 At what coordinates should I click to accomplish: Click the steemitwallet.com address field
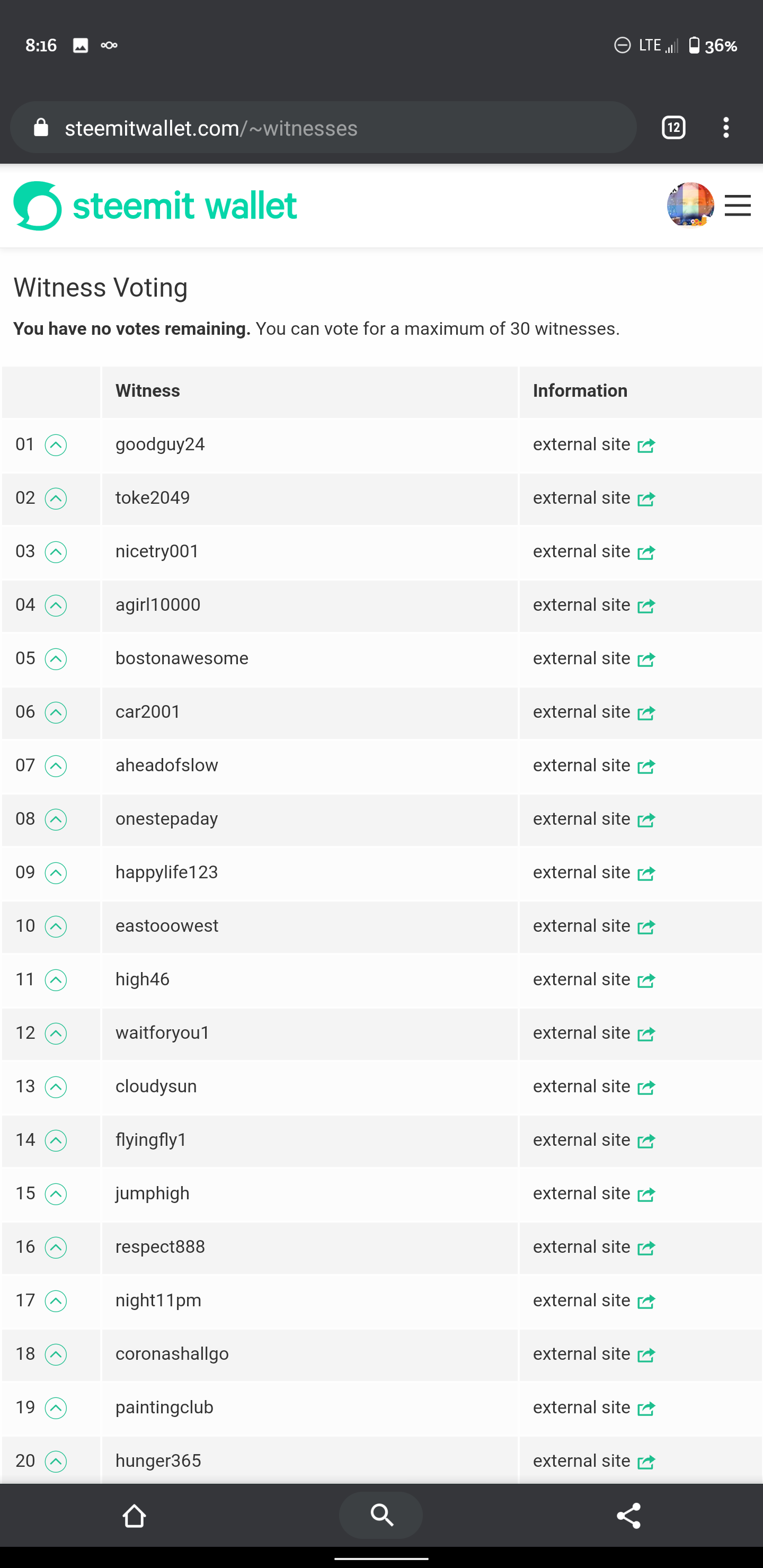tap(323, 127)
